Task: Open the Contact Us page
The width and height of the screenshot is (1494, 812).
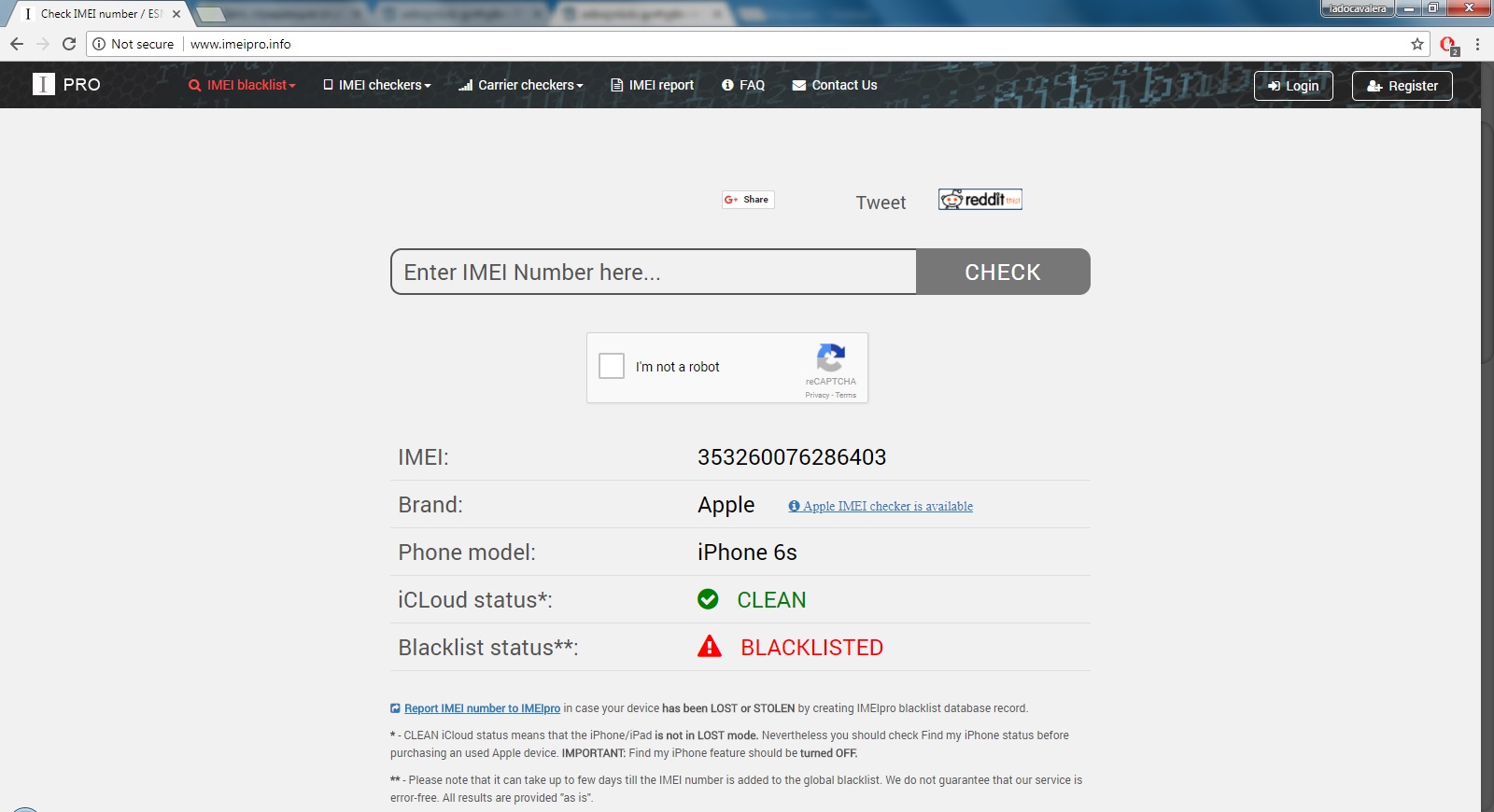Action: click(x=835, y=85)
